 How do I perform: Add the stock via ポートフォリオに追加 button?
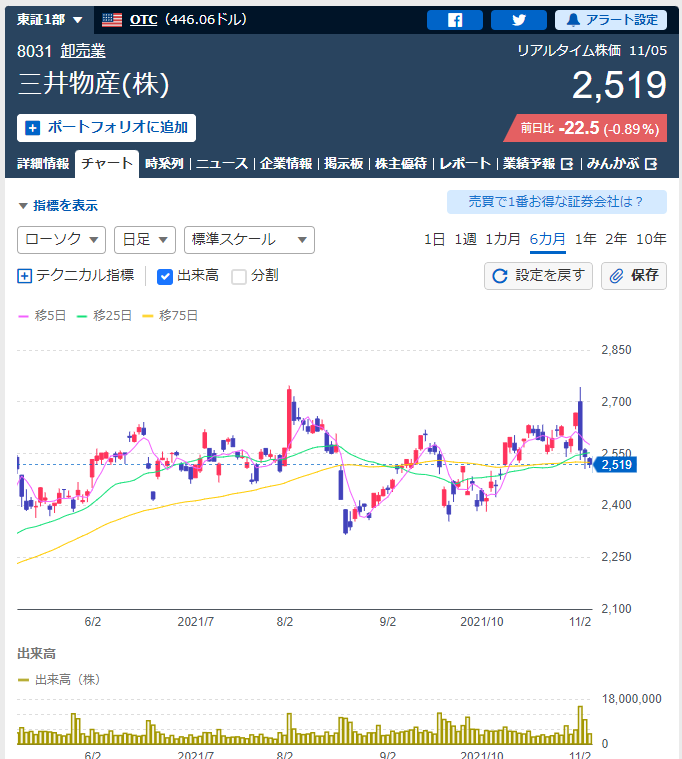click(106, 128)
